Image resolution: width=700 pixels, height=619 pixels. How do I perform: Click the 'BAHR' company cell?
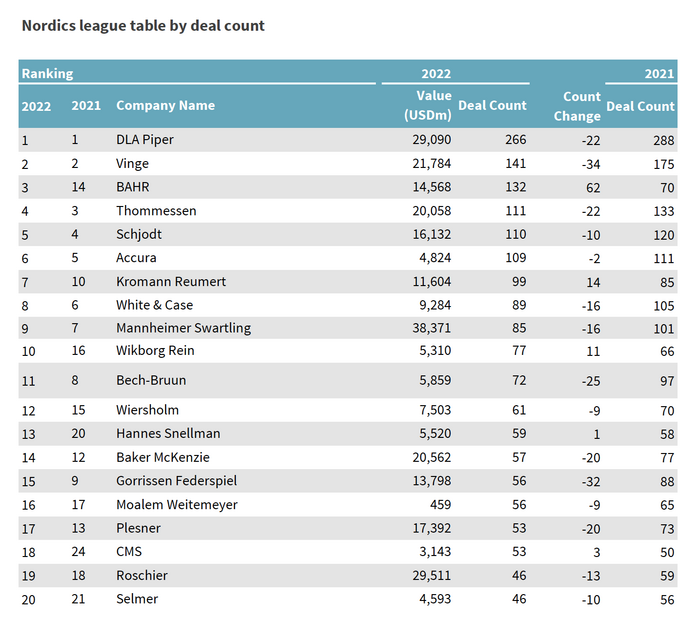coord(133,187)
